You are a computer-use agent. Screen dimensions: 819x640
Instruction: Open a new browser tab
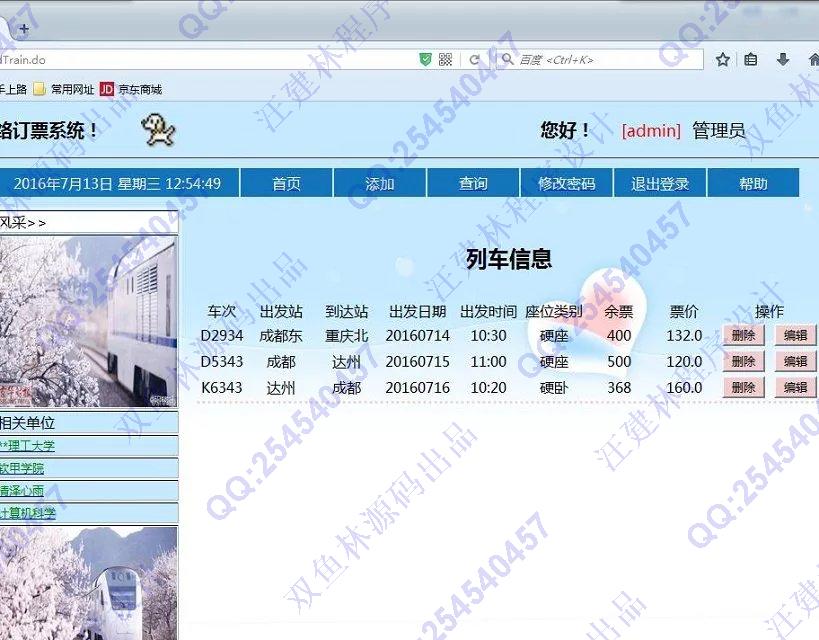click(24, 29)
